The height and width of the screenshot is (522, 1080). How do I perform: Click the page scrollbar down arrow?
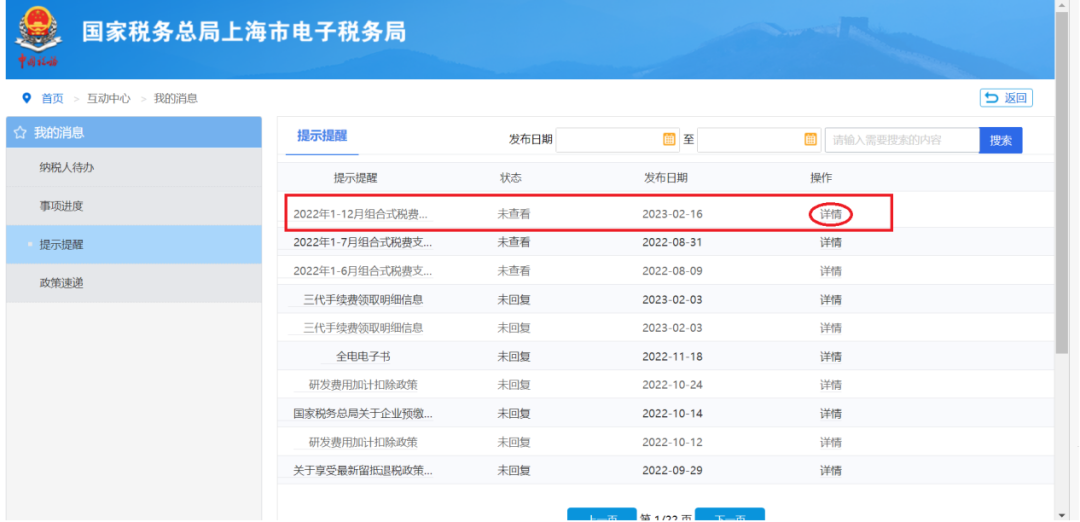tap(1061, 515)
